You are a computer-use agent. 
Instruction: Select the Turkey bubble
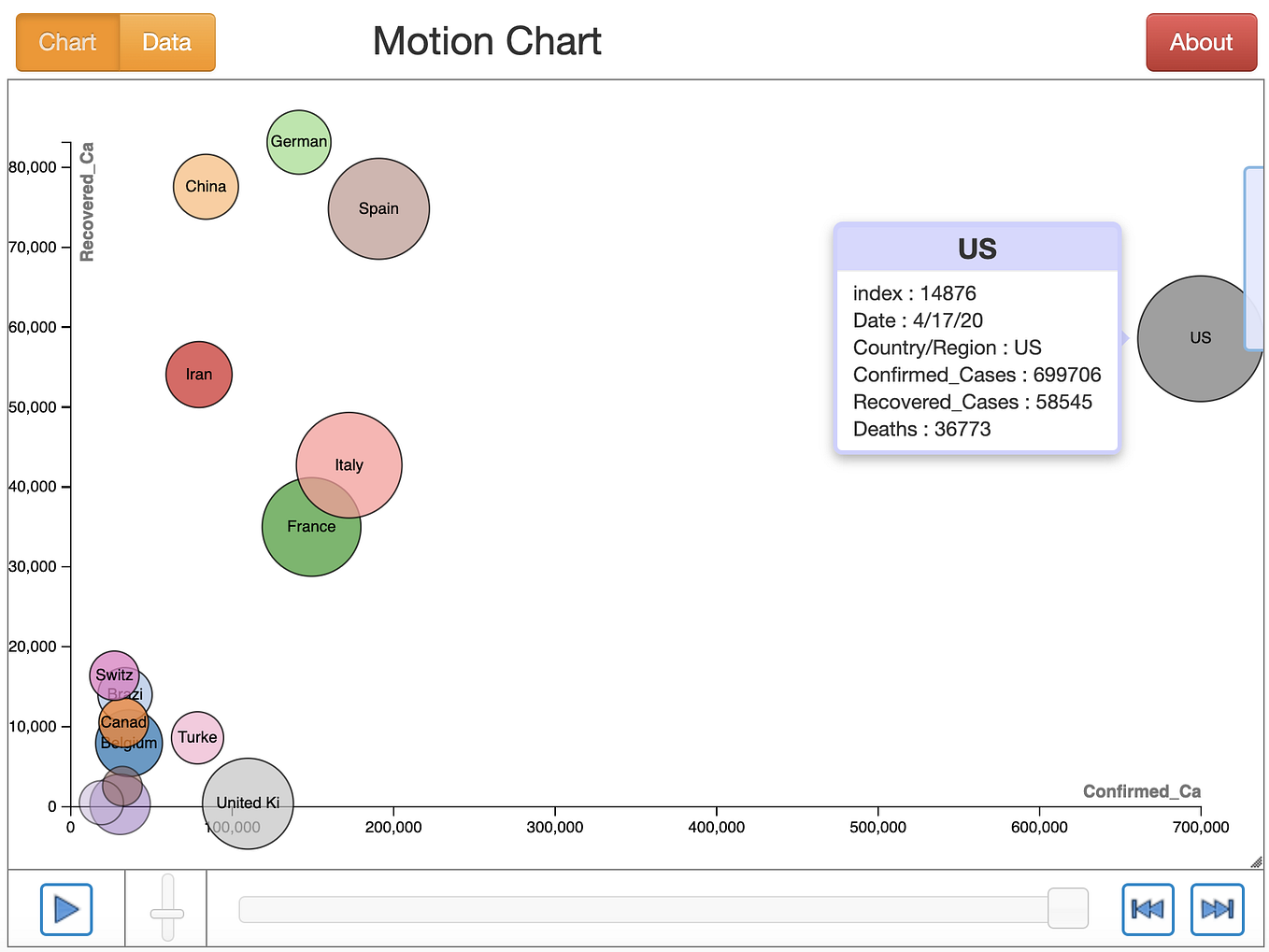[x=197, y=738]
